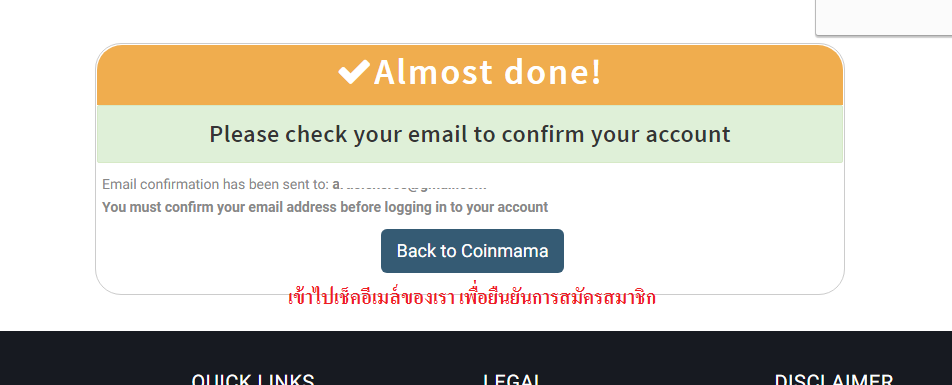952x385 pixels.
Task: Open the QUICK LINKS footer heading
Action: pos(253,379)
